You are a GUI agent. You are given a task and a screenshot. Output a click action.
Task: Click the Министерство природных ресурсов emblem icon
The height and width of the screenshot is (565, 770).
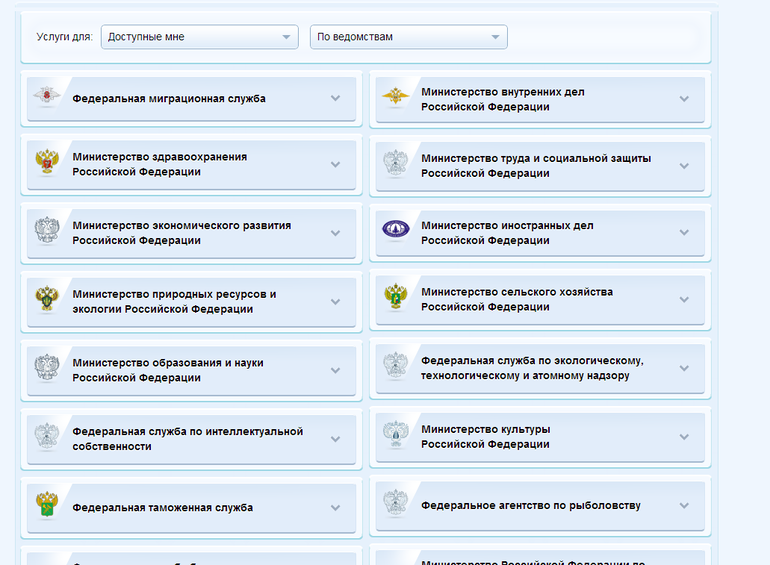point(47,299)
